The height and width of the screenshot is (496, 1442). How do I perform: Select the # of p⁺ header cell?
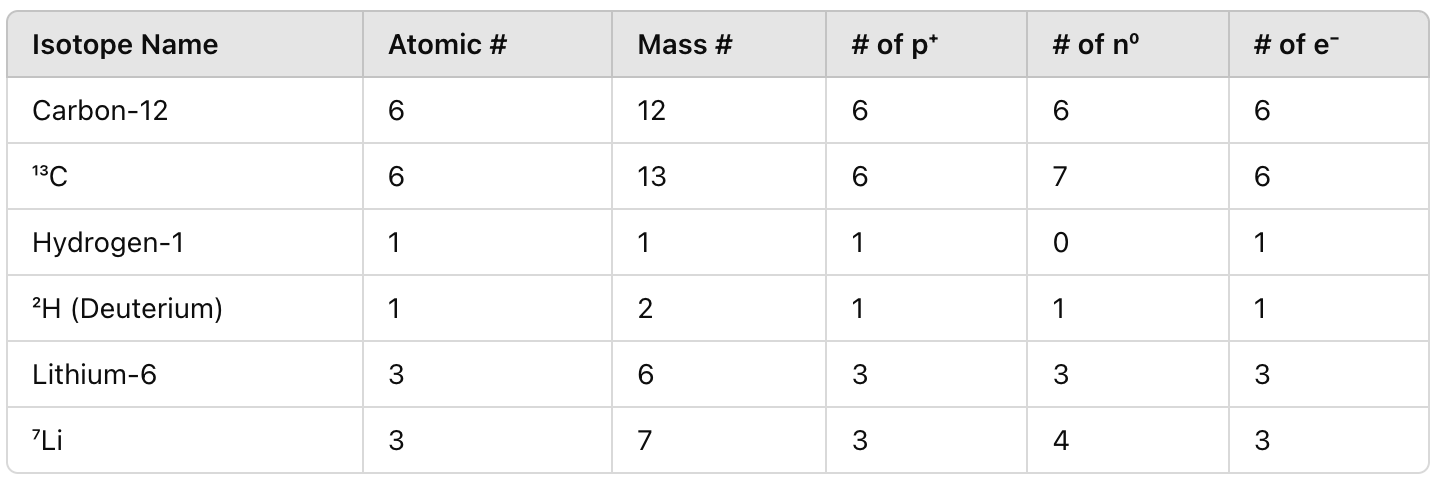[x=926, y=44]
